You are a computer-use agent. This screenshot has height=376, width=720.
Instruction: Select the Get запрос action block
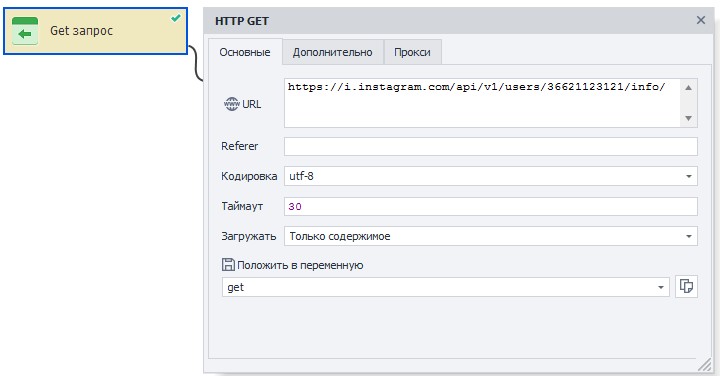96,31
